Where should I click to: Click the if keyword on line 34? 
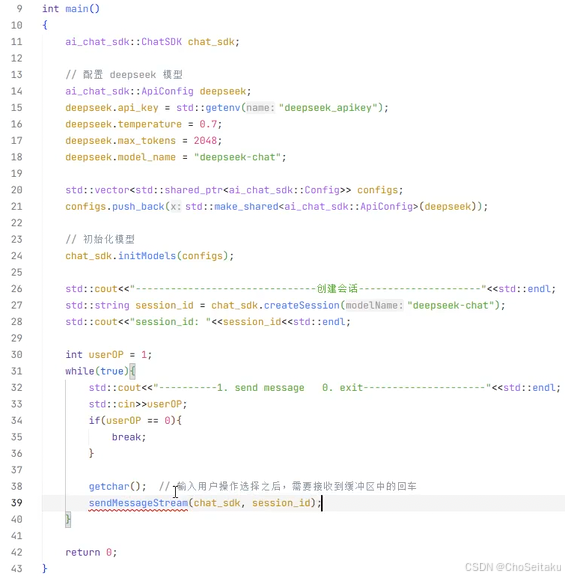pyautogui.click(x=94, y=421)
